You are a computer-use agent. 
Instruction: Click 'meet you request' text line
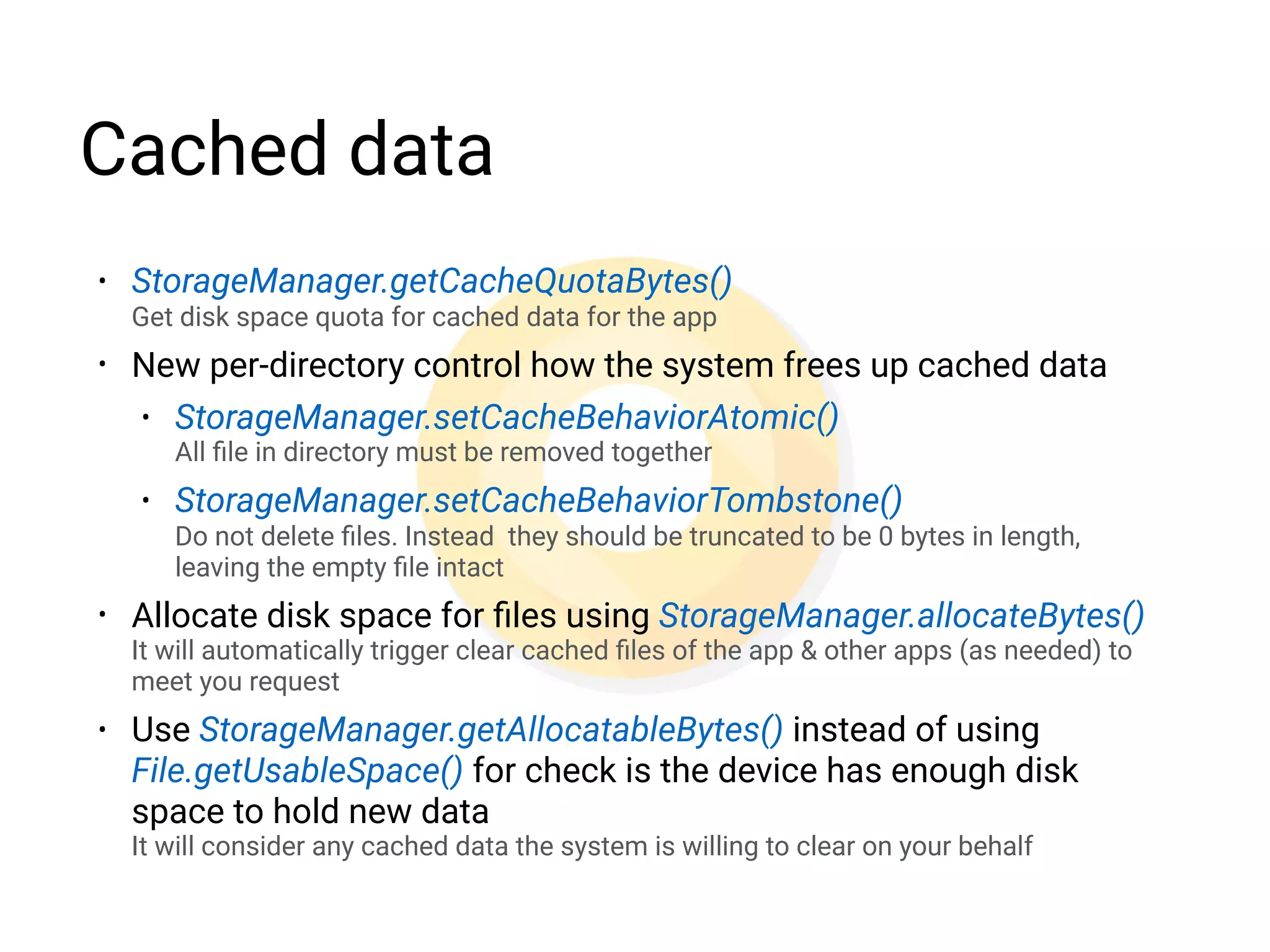tap(235, 682)
